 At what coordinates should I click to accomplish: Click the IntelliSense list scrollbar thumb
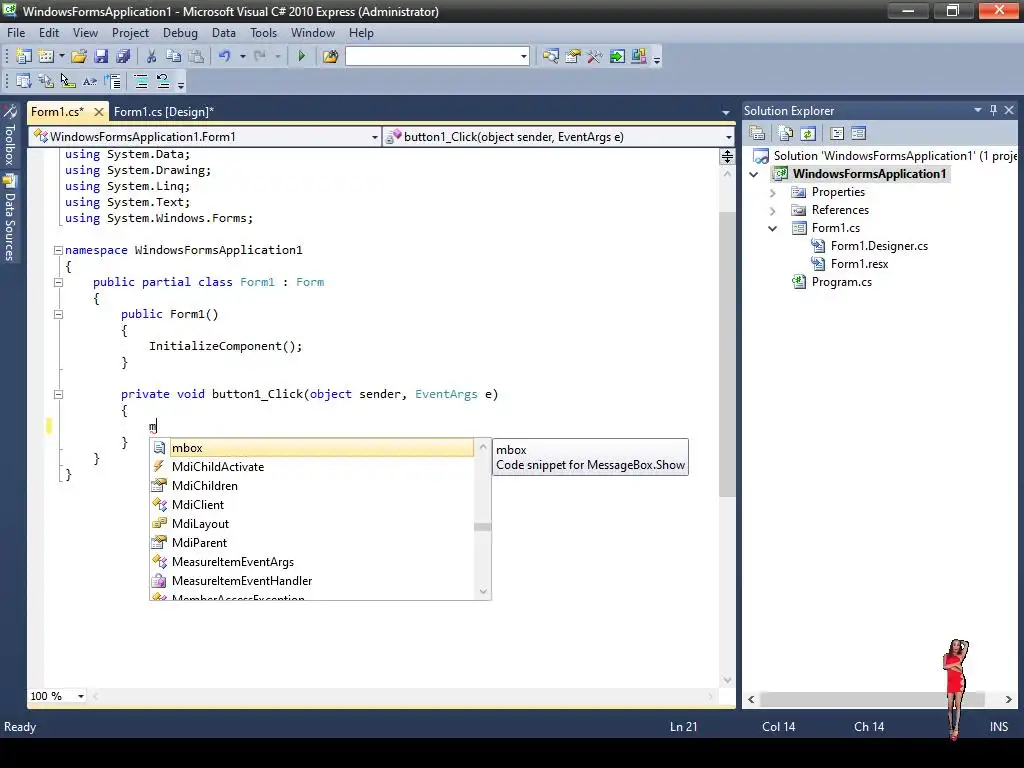tap(483, 527)
